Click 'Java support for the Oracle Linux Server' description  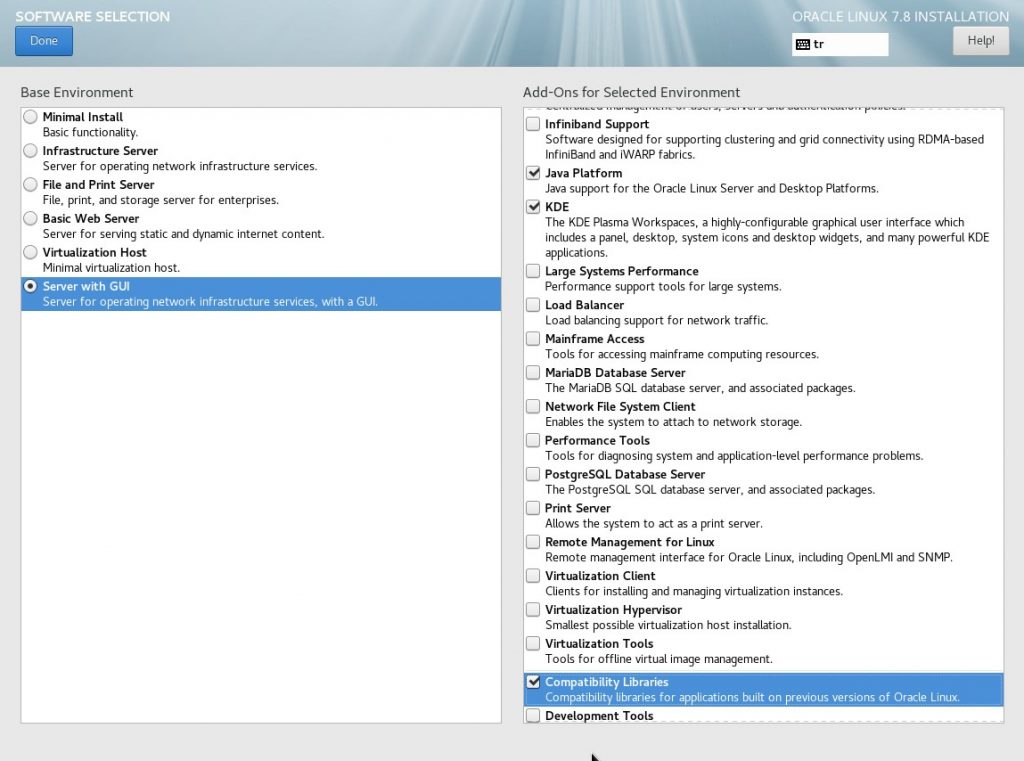(x=712, y=189)
